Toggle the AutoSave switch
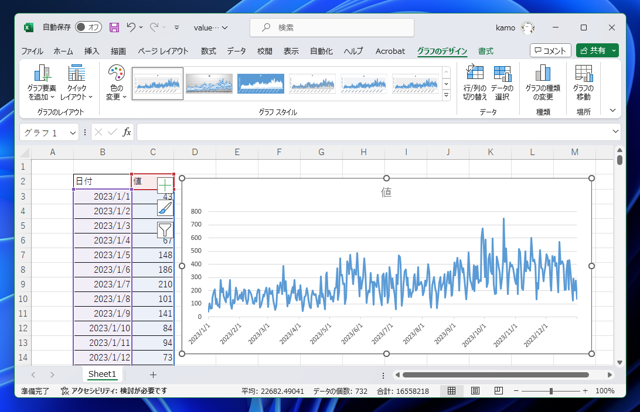 point(88,27)
